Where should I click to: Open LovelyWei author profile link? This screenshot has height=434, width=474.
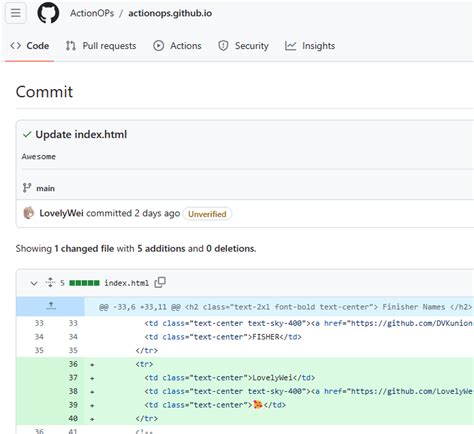click(x=61, y=213)
